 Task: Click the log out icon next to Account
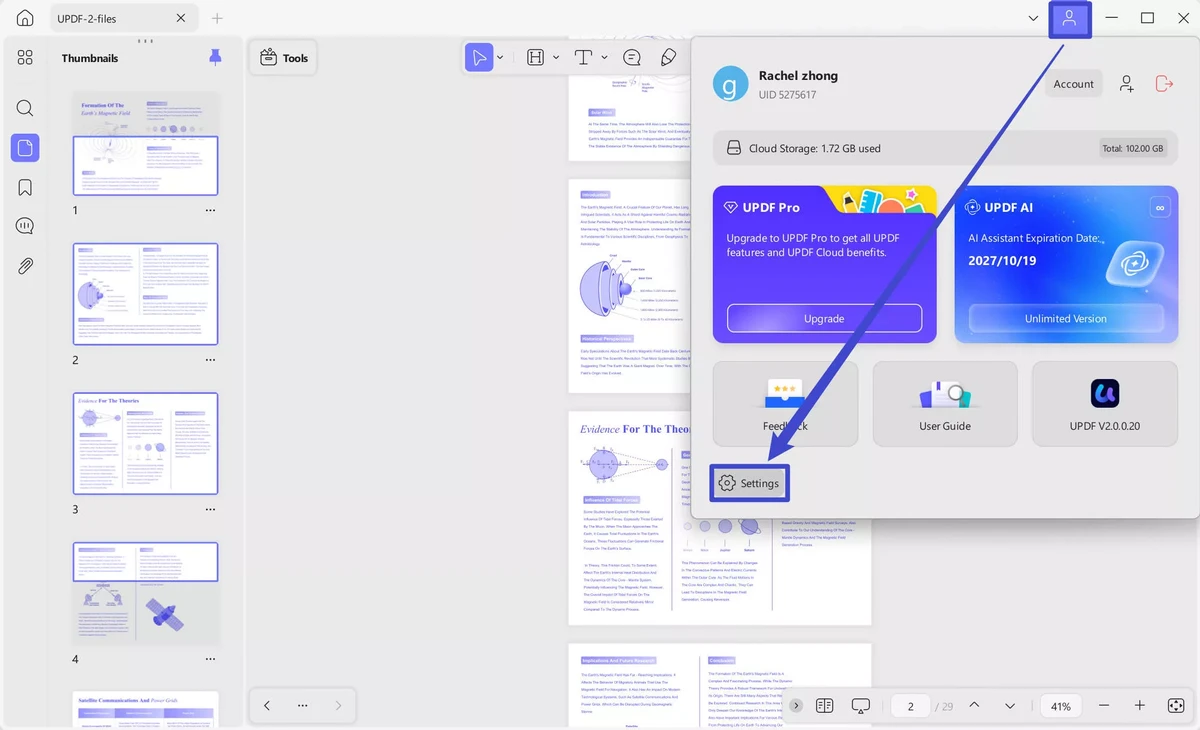tap(1164, 84)
